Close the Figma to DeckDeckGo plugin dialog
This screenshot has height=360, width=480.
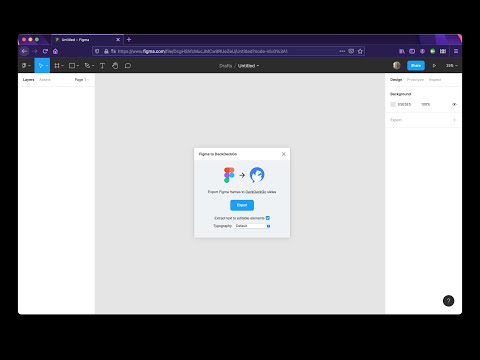[x=284, y=154]
